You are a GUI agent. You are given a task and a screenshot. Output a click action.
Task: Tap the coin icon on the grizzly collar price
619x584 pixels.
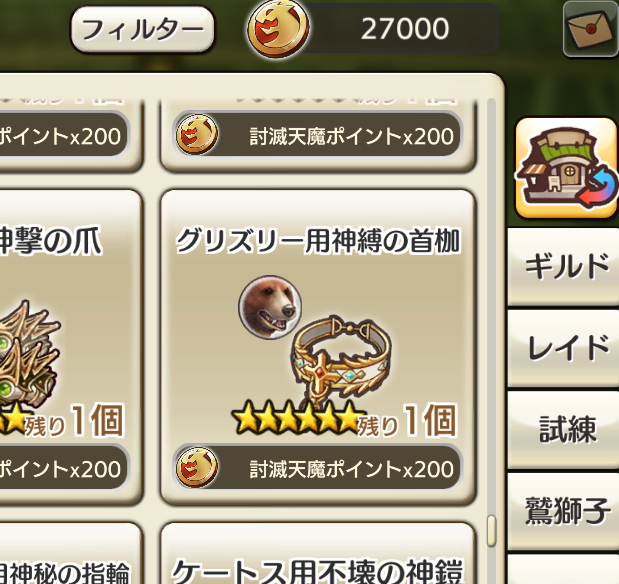(197, 468)
